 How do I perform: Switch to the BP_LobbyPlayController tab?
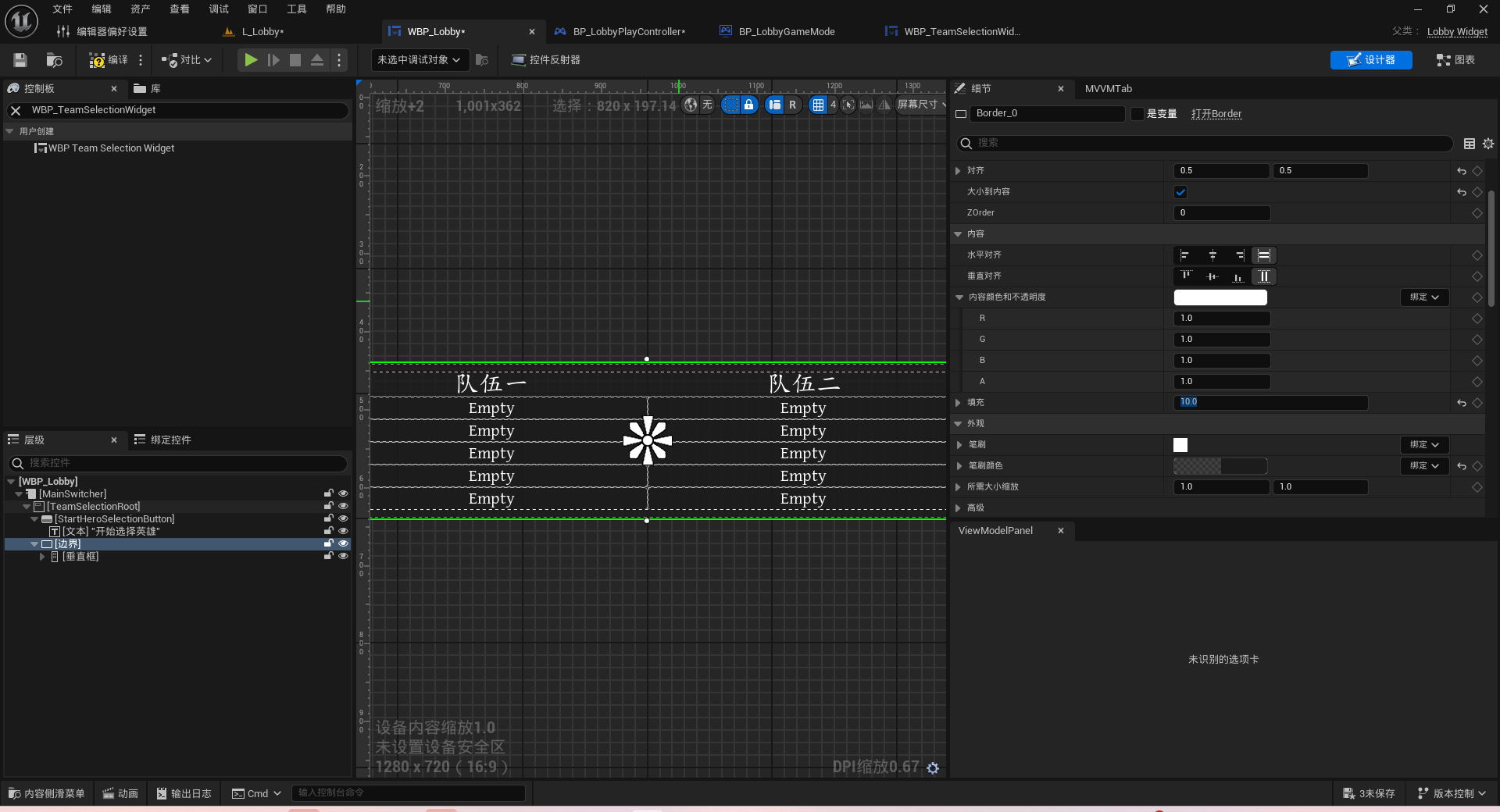[628, 32]
